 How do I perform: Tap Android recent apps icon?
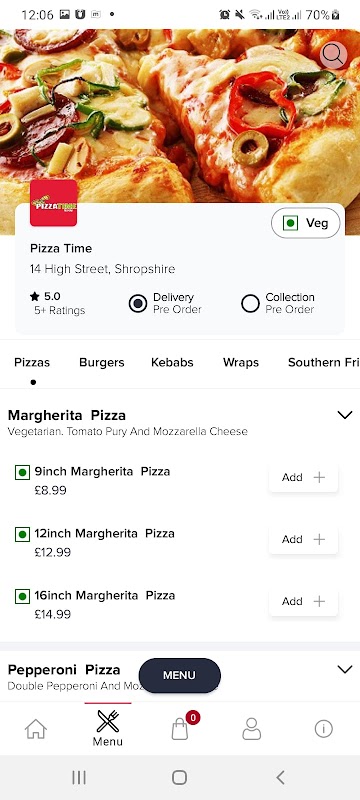[x=79, y=777]
